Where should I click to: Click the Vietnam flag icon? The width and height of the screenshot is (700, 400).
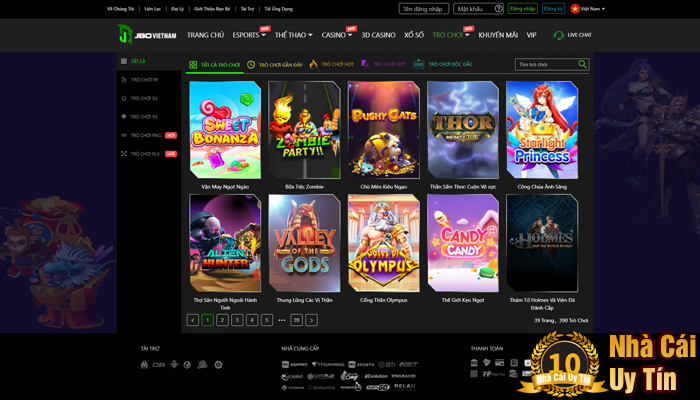pyautogui.click(x=575, y=8)
